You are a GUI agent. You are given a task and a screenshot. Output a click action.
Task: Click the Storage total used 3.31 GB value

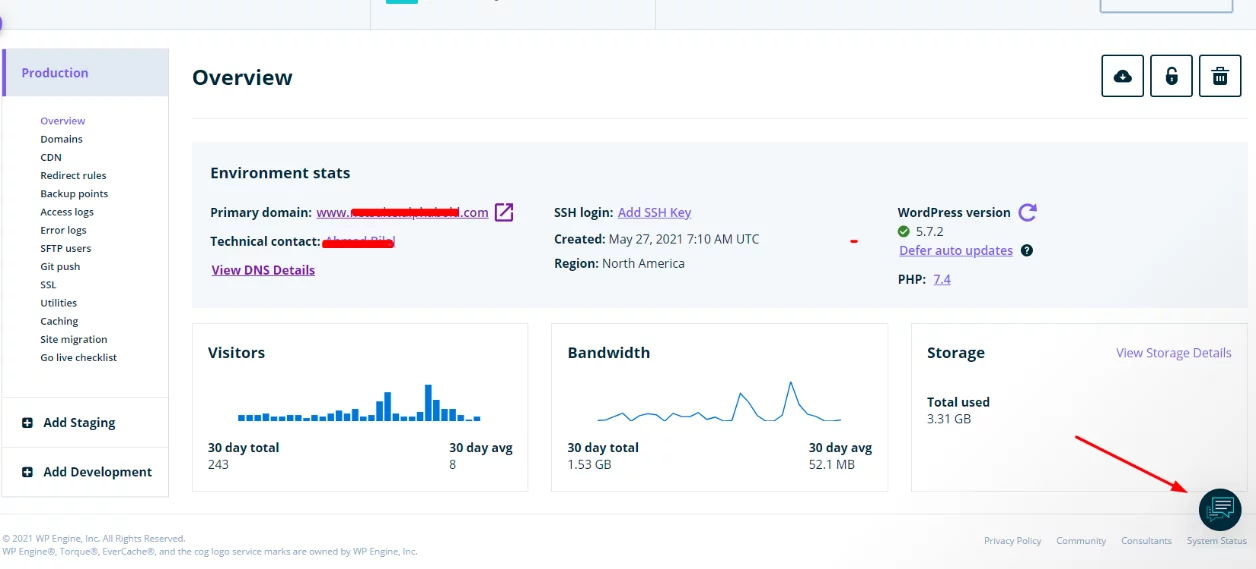[x=949, y=419]
